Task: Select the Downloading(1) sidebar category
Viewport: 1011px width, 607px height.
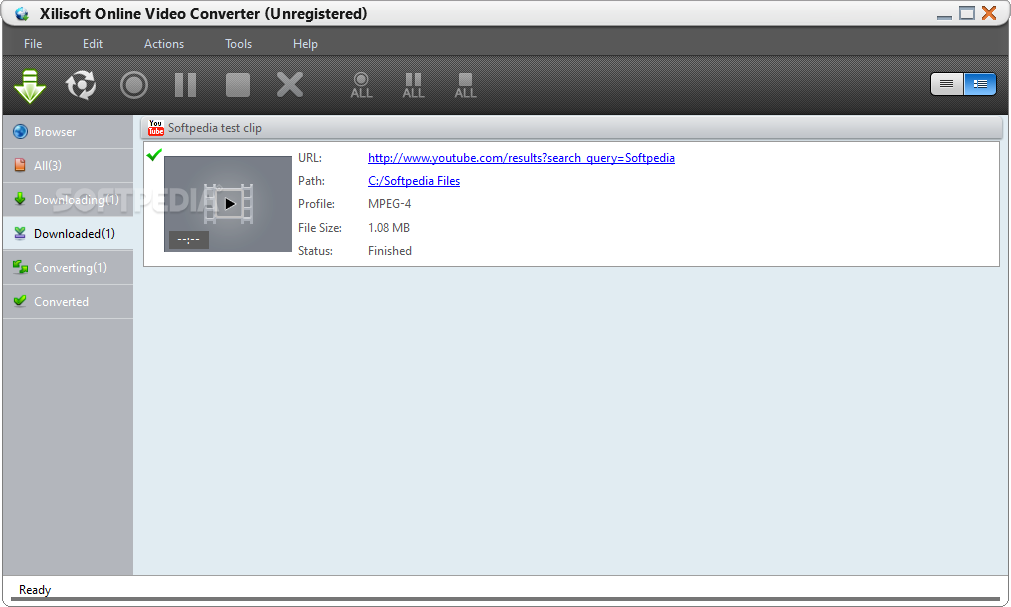Action: 68,200
